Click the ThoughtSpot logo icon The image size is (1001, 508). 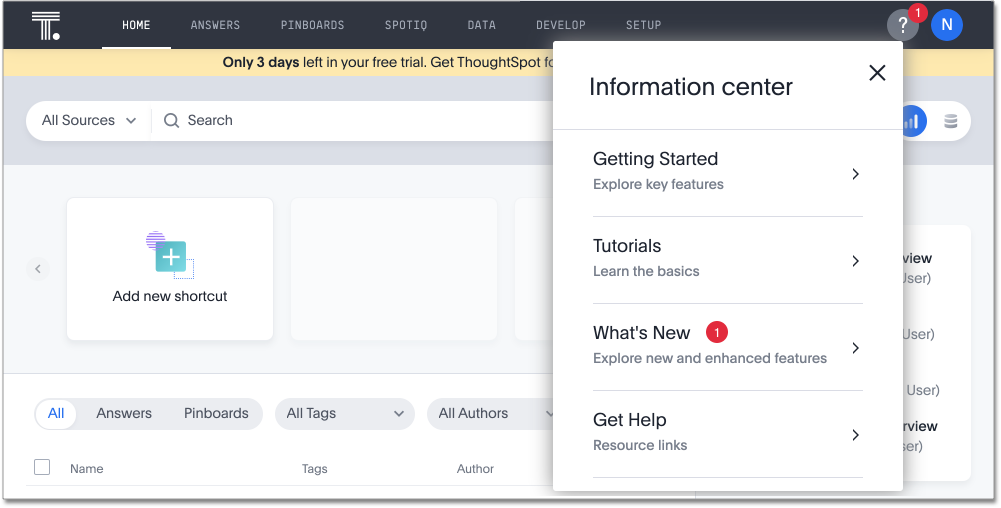[x=46, y=25]
